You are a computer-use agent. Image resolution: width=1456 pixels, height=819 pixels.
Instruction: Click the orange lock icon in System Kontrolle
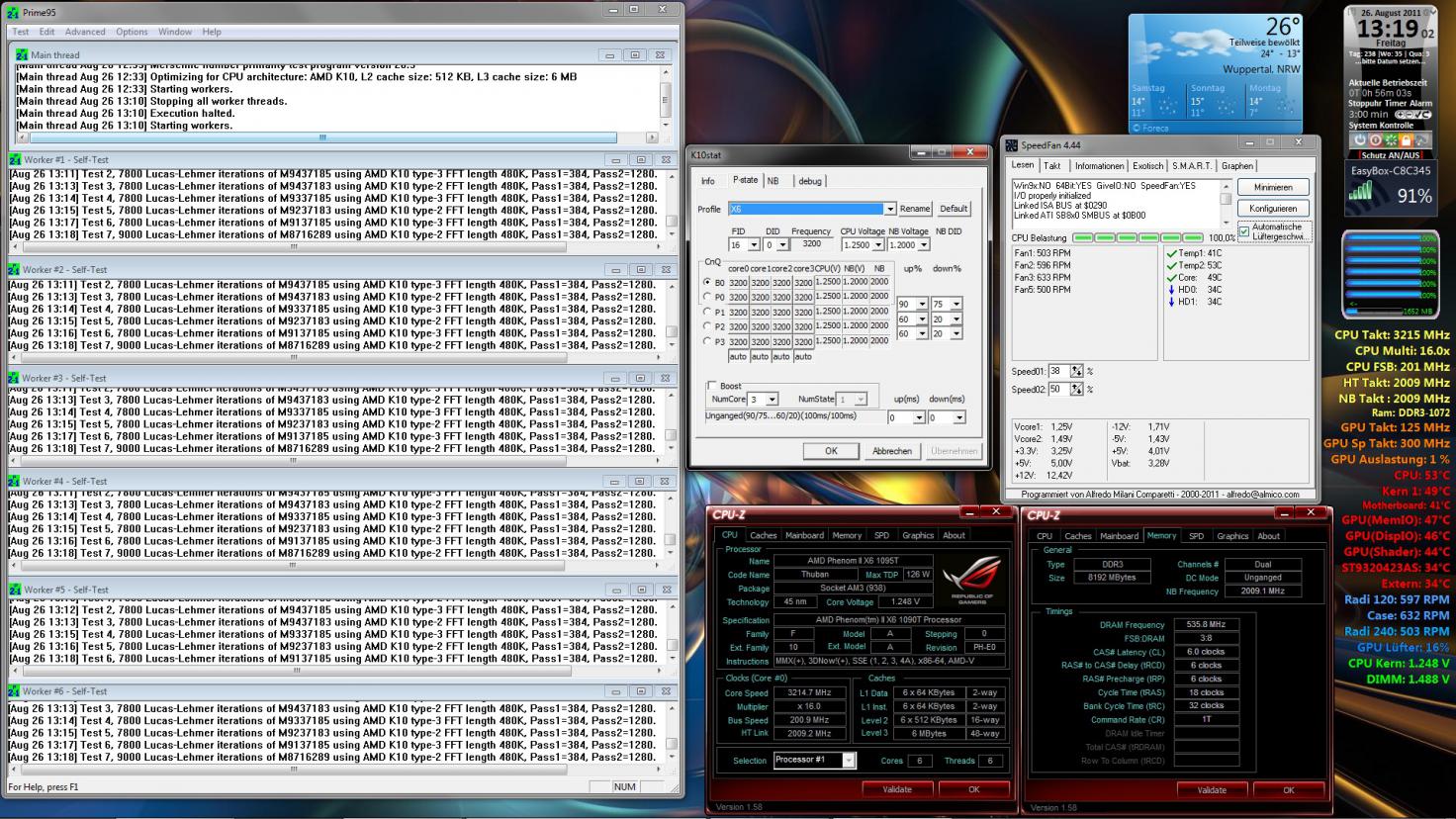pyautogui.click(x=1405, y=140)
